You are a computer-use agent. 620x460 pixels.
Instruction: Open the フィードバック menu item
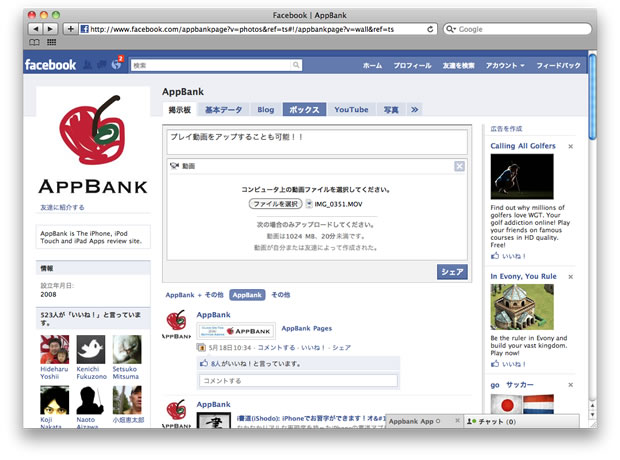click(558, 65)
